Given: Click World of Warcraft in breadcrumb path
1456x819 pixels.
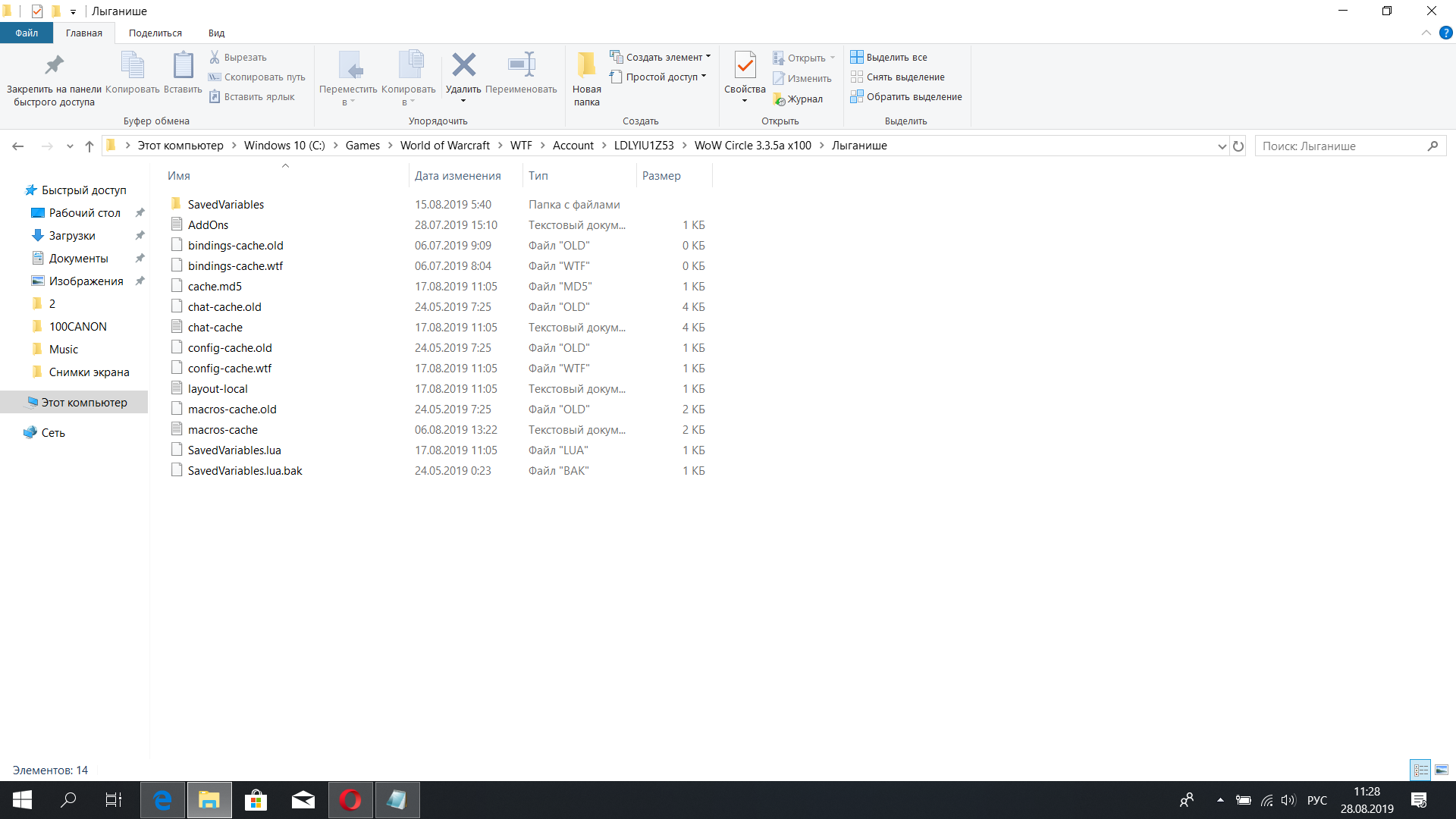Looking at the screenshot, I should (444, 146).
